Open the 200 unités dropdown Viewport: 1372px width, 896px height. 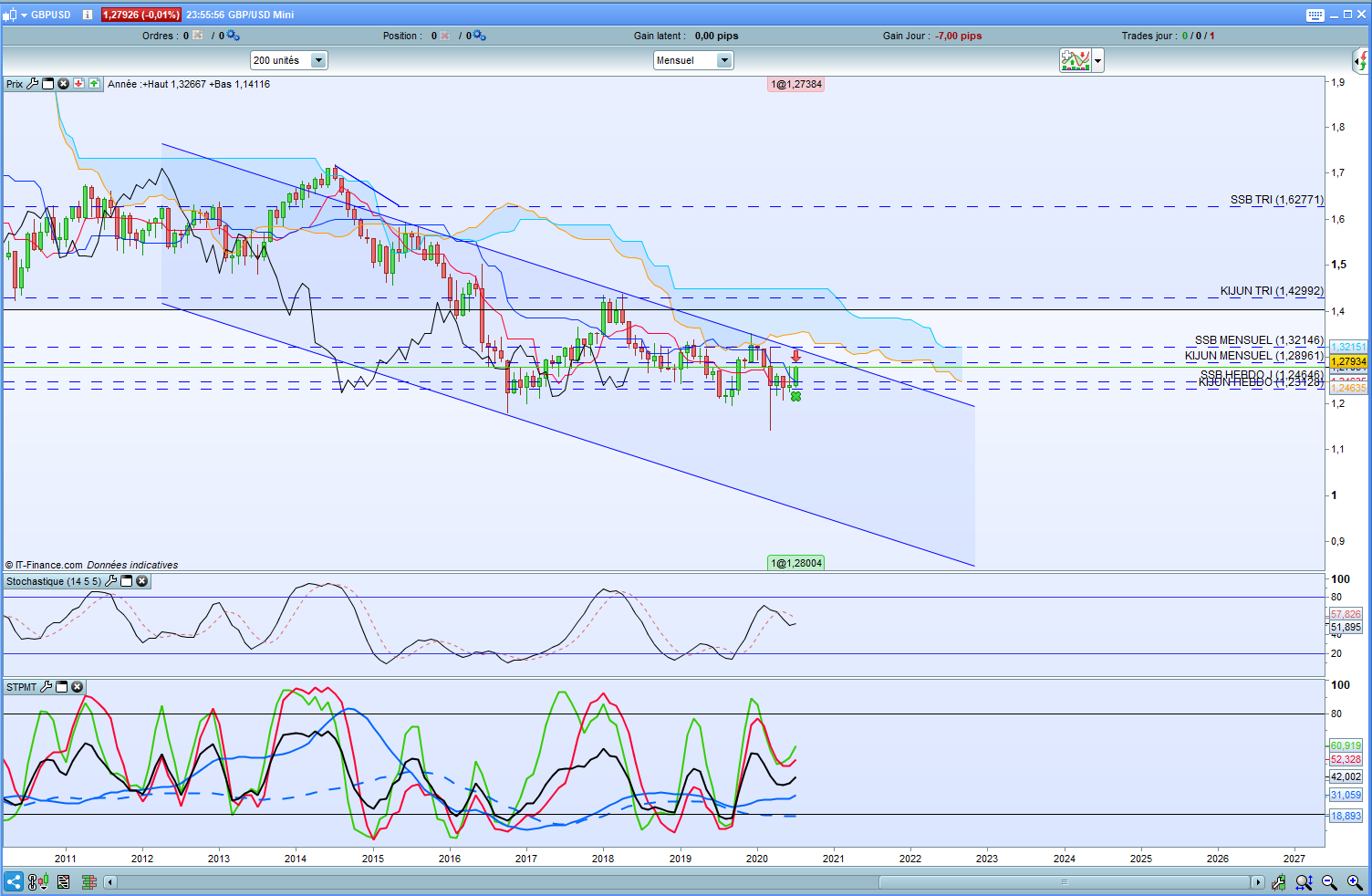(x=288, y=60)
